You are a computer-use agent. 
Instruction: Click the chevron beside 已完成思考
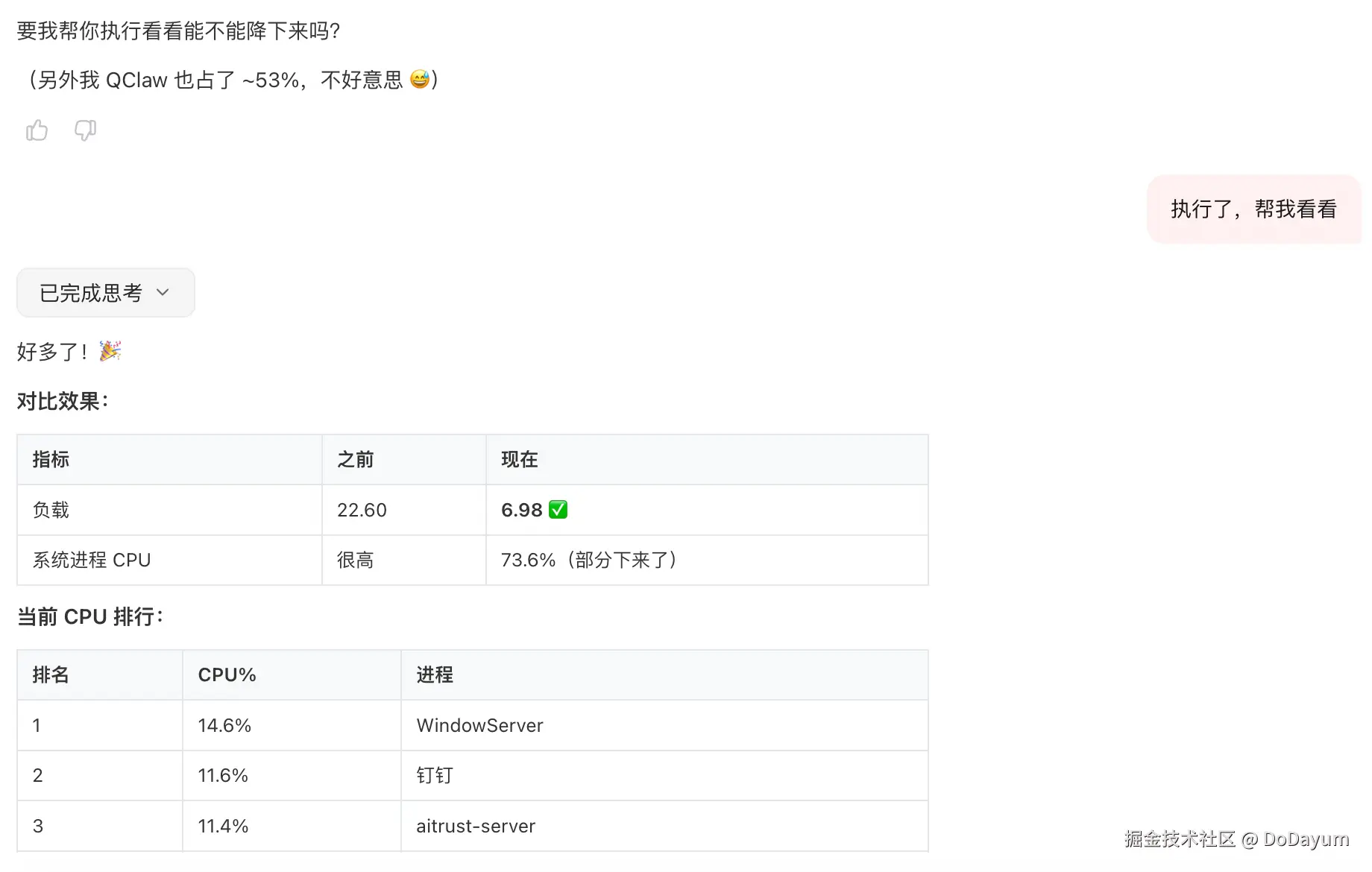(x=163, y=293)
